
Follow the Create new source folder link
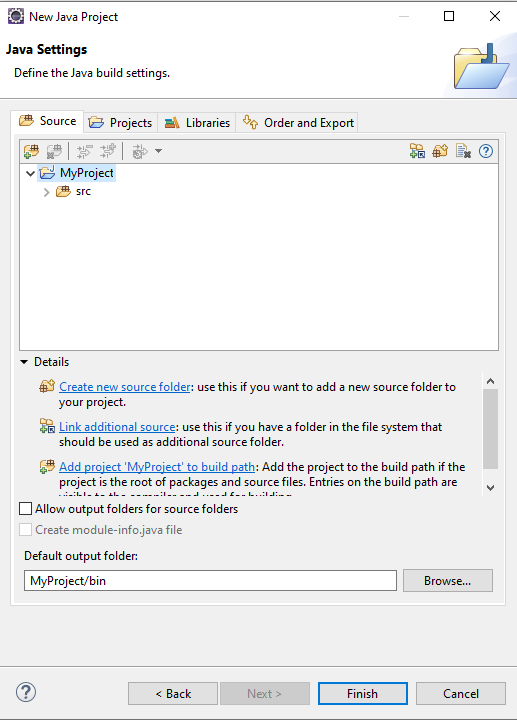click(x=124, y=387)
